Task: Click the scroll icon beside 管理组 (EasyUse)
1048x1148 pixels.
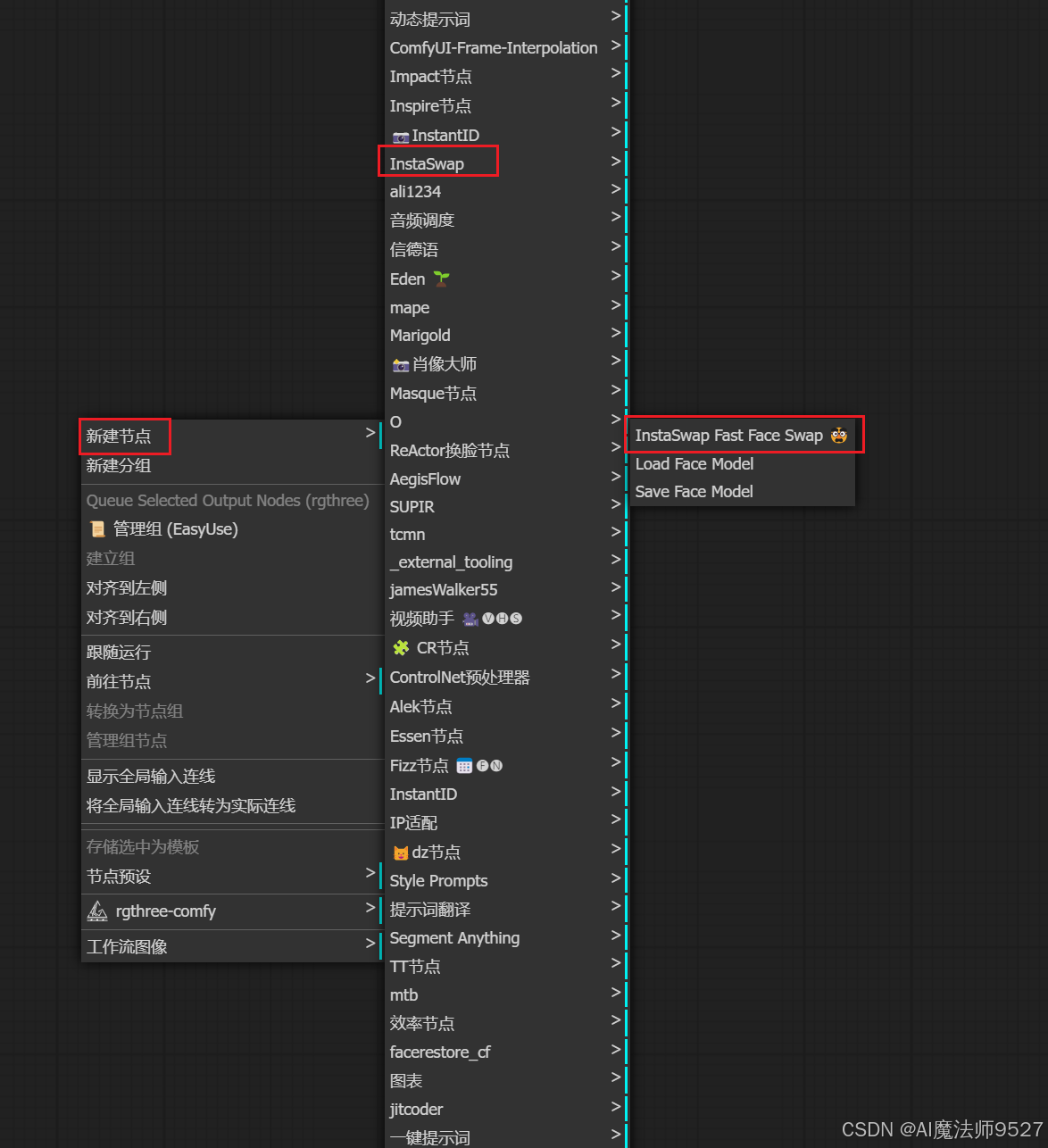Action: (97, 529)
